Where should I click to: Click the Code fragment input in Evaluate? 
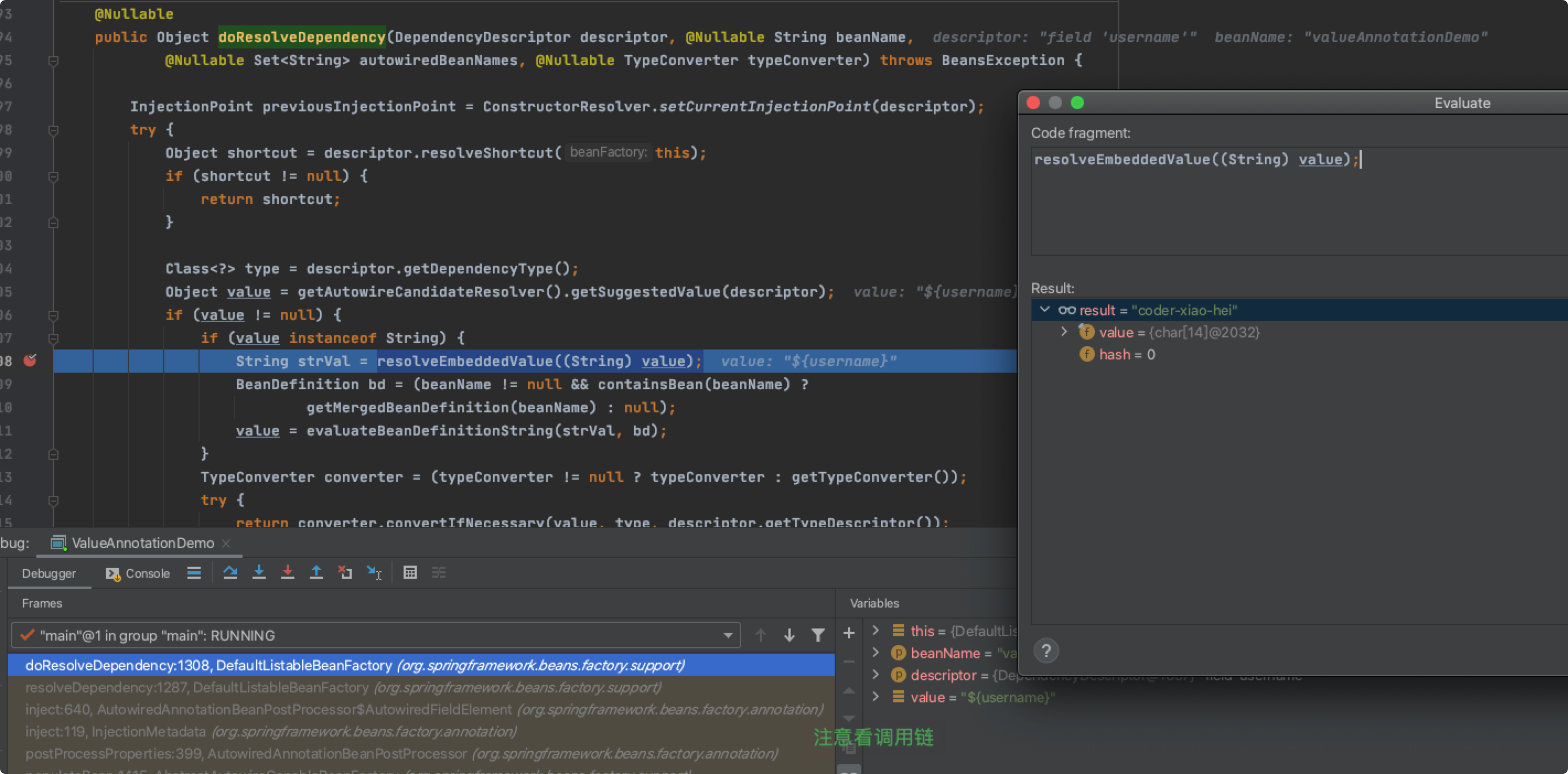click(1299, 201)
